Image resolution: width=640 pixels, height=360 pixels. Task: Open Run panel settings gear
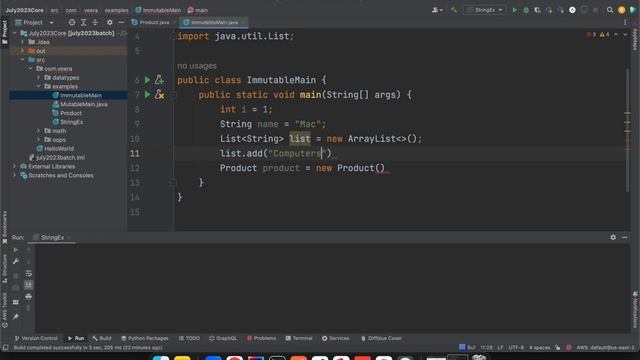613,237
